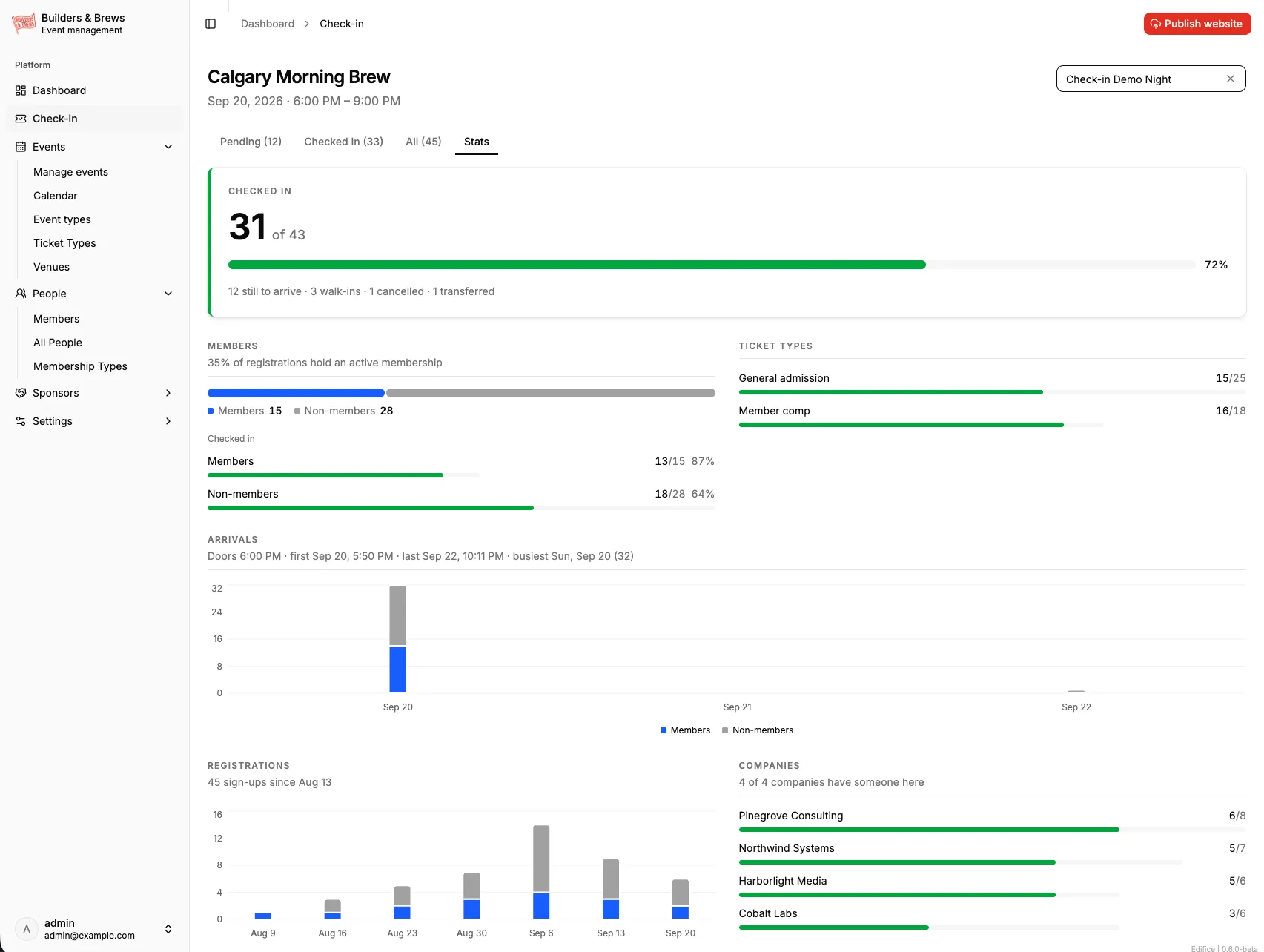This screenshot has height=952, width=1264.
Task: Open Membership Types in sidebar
Action: pyautogui.click(x=80, y=366)
